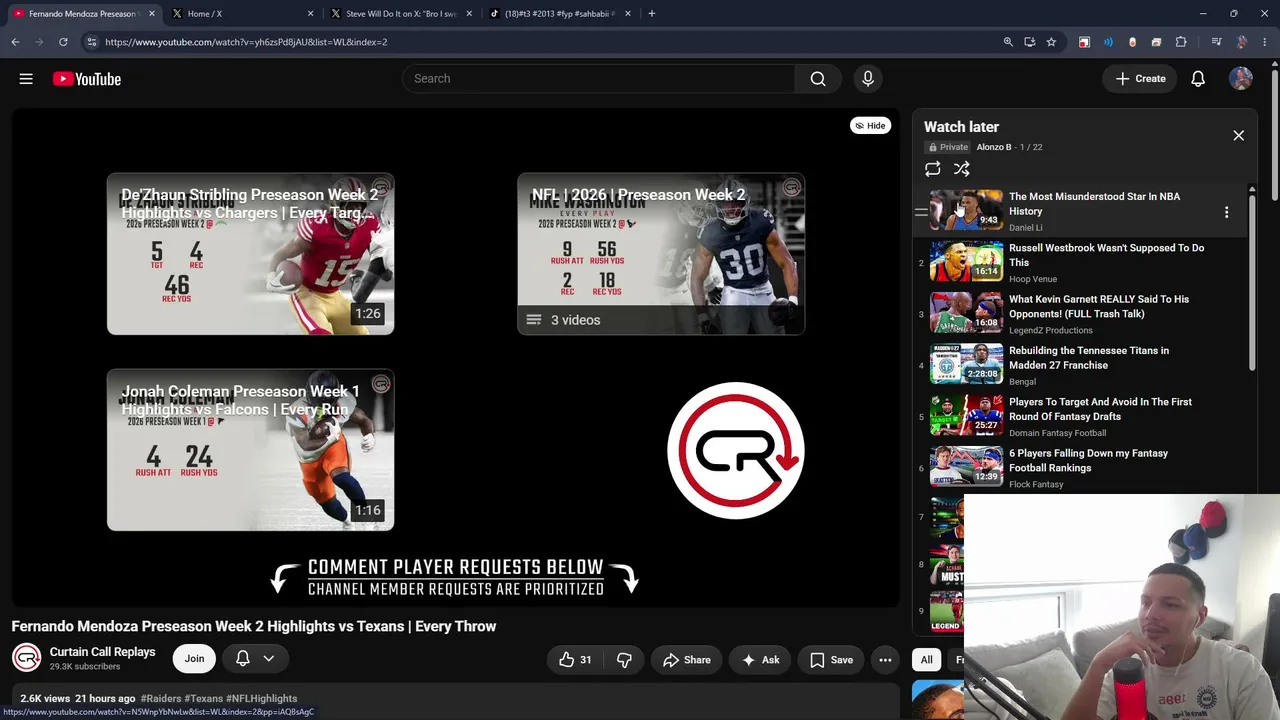This screenshot has width=1280, height=720.
Task: Open Alonzo B playlist owner link
Action: tap(994, 147)
